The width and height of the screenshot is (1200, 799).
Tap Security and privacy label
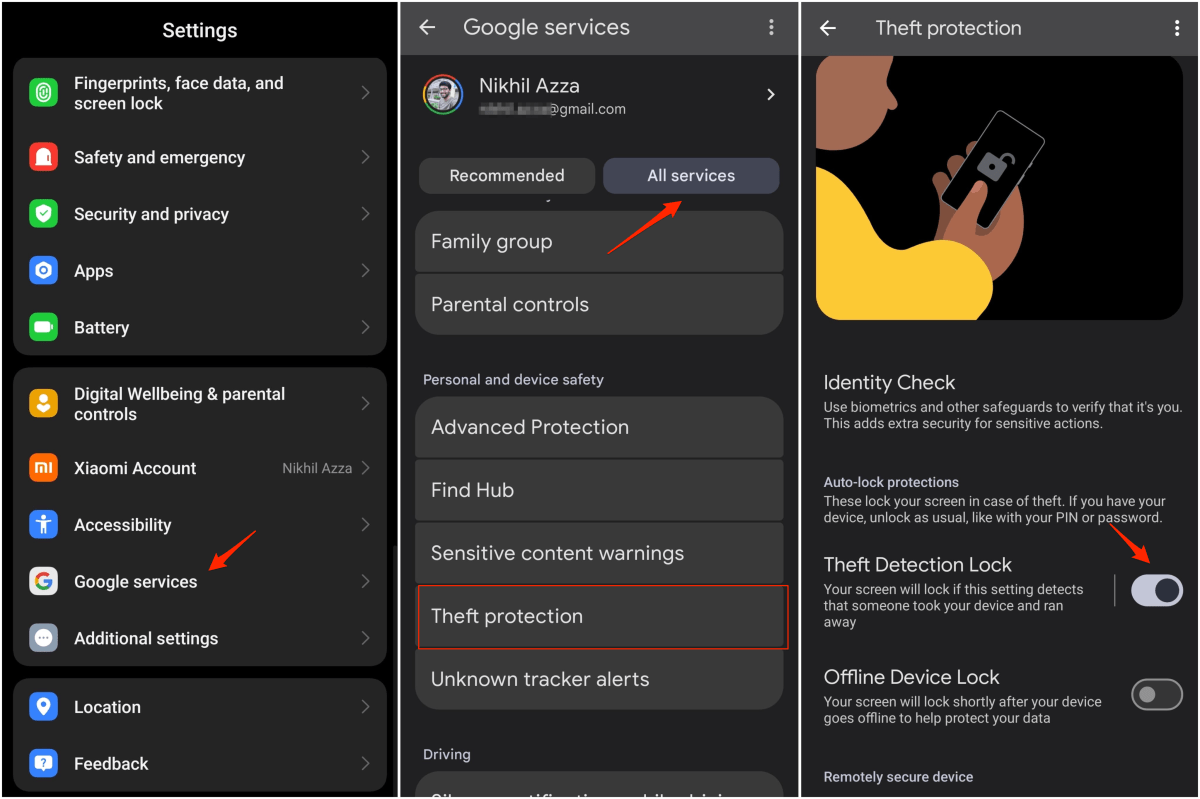(x=151, y=214)
